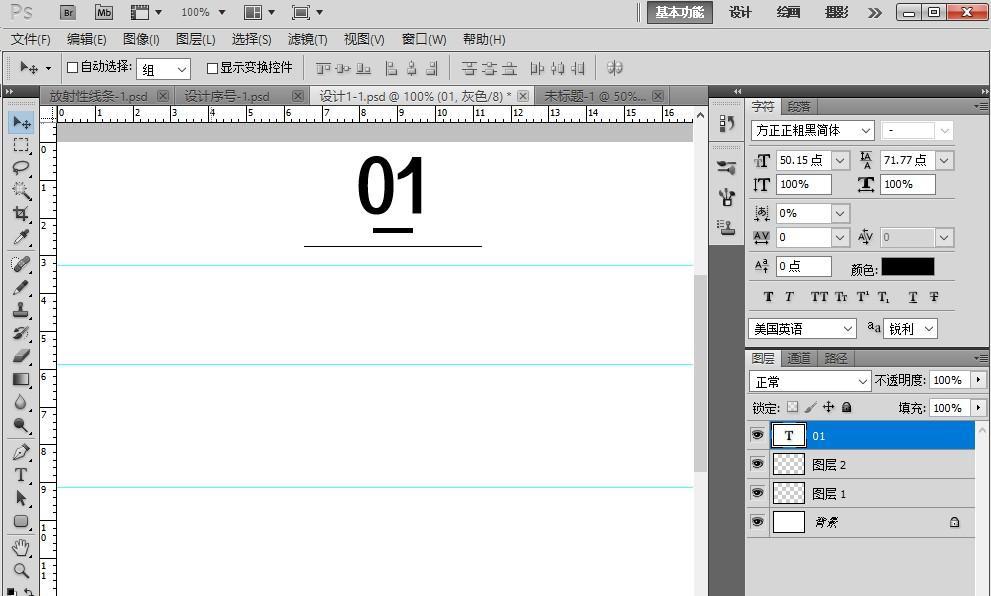Select the Eraser tool
The width and height of the screenshot is (991, 596).
(x=21, y=356)
